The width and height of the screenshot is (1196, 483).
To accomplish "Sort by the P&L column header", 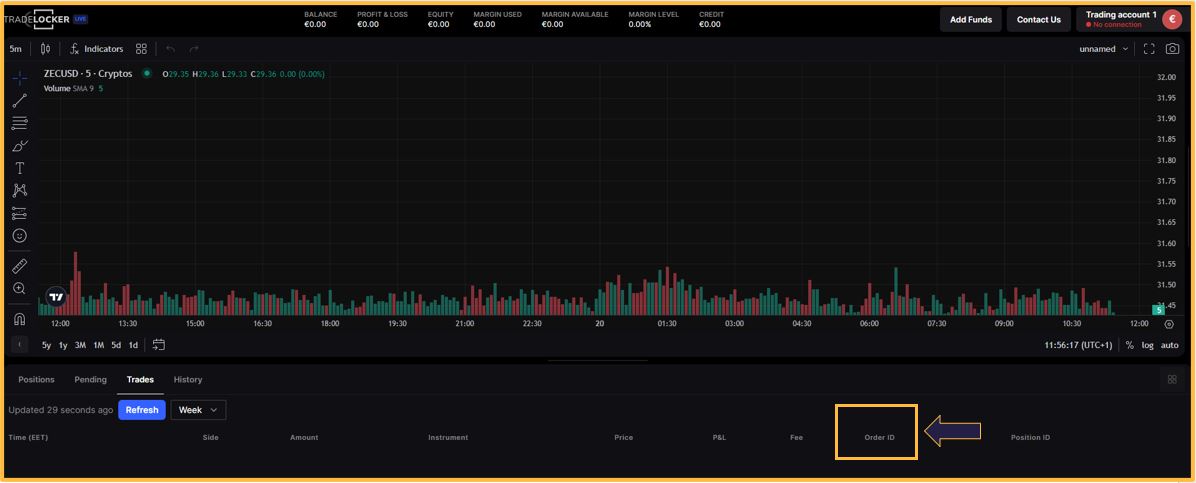I will tap(720, 437).
